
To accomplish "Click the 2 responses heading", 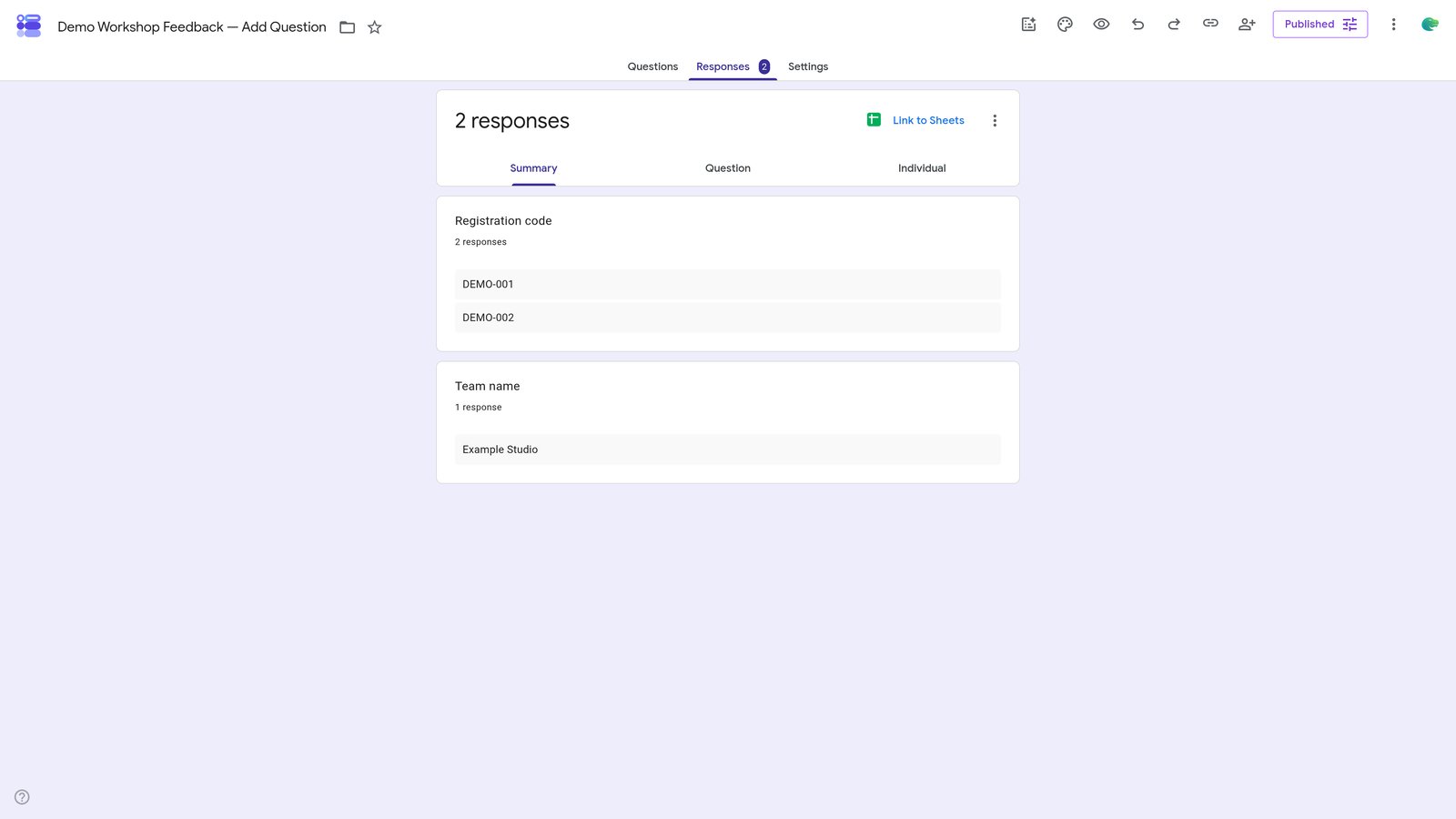I will (511, 121).
